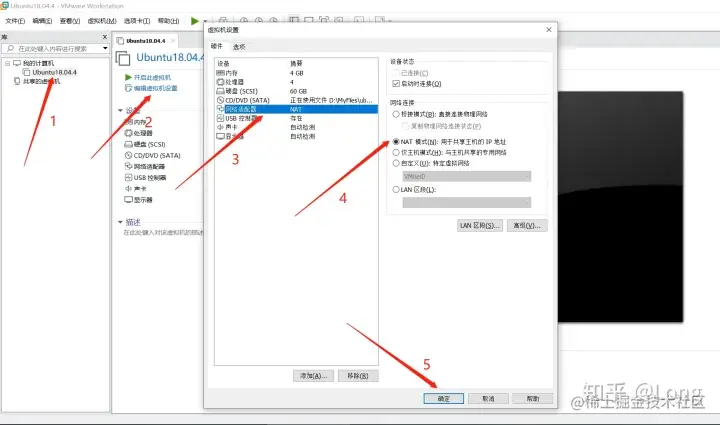Select the sound card icon in settings dialog

coord(220,127)
